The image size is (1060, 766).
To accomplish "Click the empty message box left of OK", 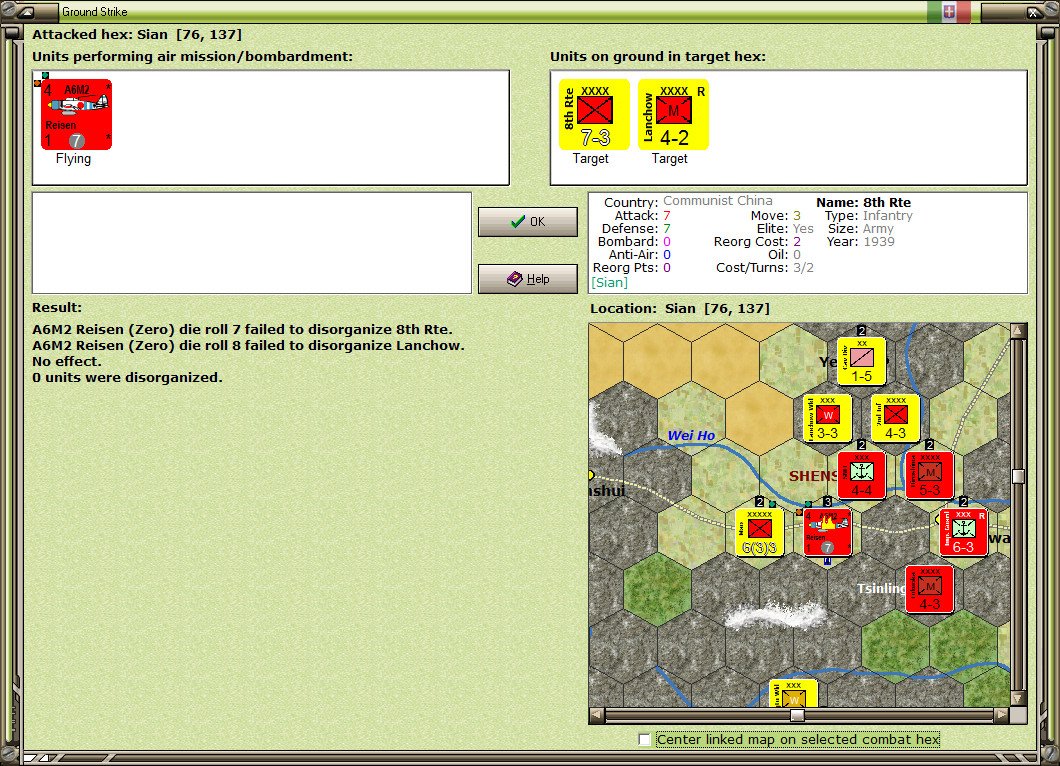I will [x=251, y=243].
